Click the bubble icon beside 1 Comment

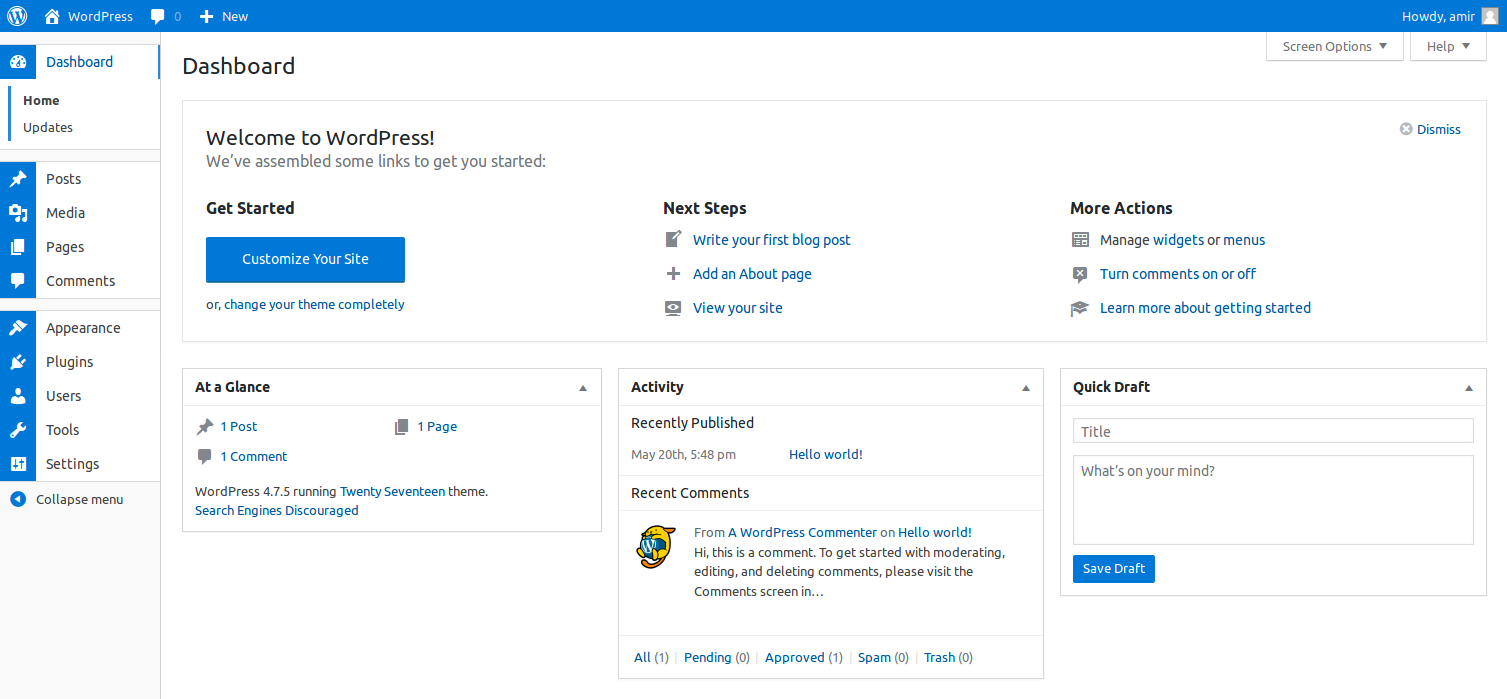(205, 456)
